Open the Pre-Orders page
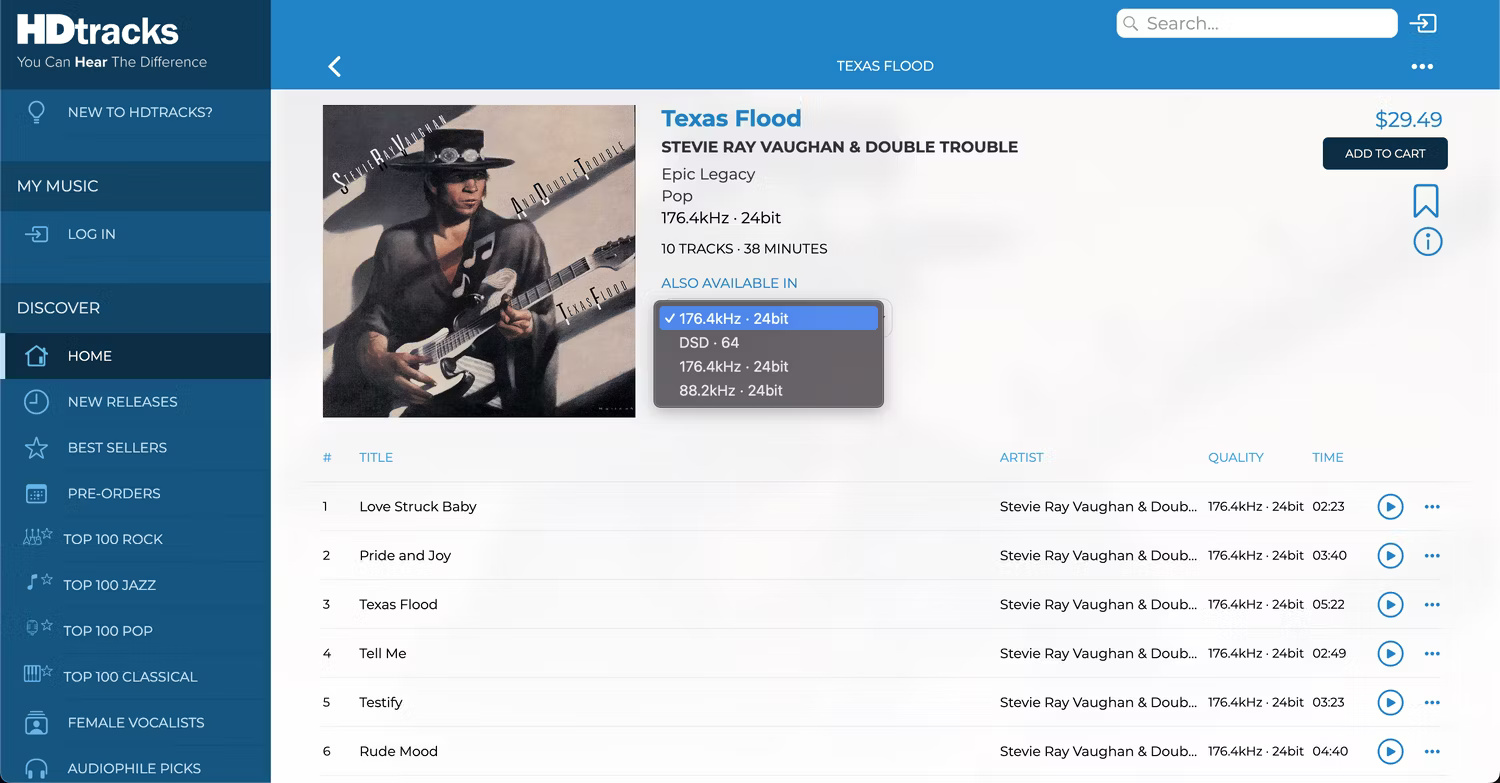The width and height of the screenshot is (1500, 783). click(x=34, y=493)
